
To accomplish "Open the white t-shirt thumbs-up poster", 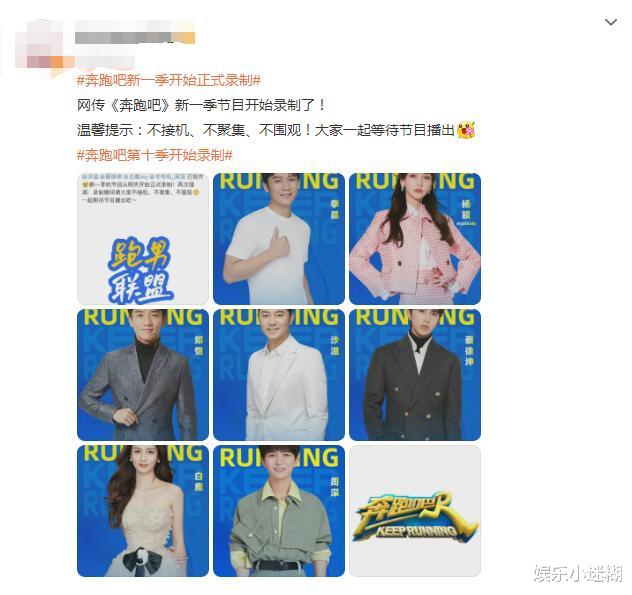I will coord(279,239).
